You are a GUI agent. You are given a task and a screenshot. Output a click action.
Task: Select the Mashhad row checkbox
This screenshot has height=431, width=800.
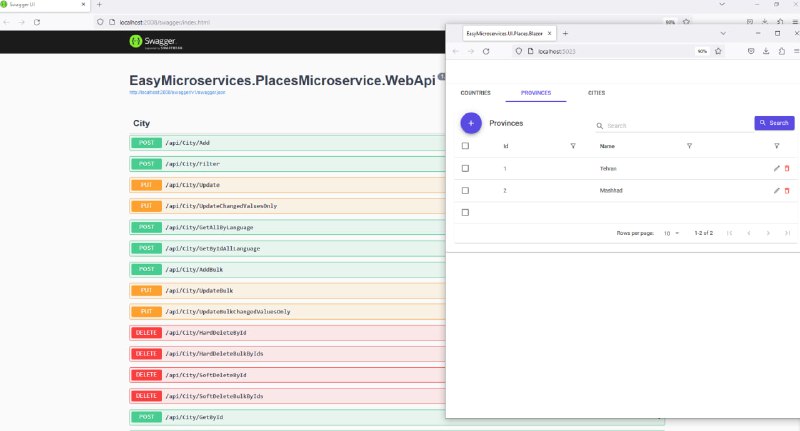[x=465, y=190]
